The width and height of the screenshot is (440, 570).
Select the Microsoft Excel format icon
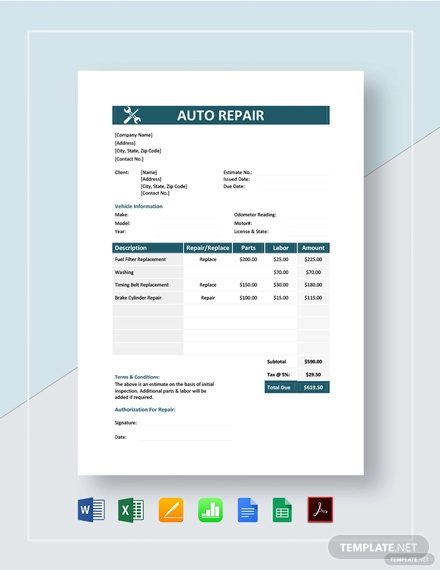(131, 510)
